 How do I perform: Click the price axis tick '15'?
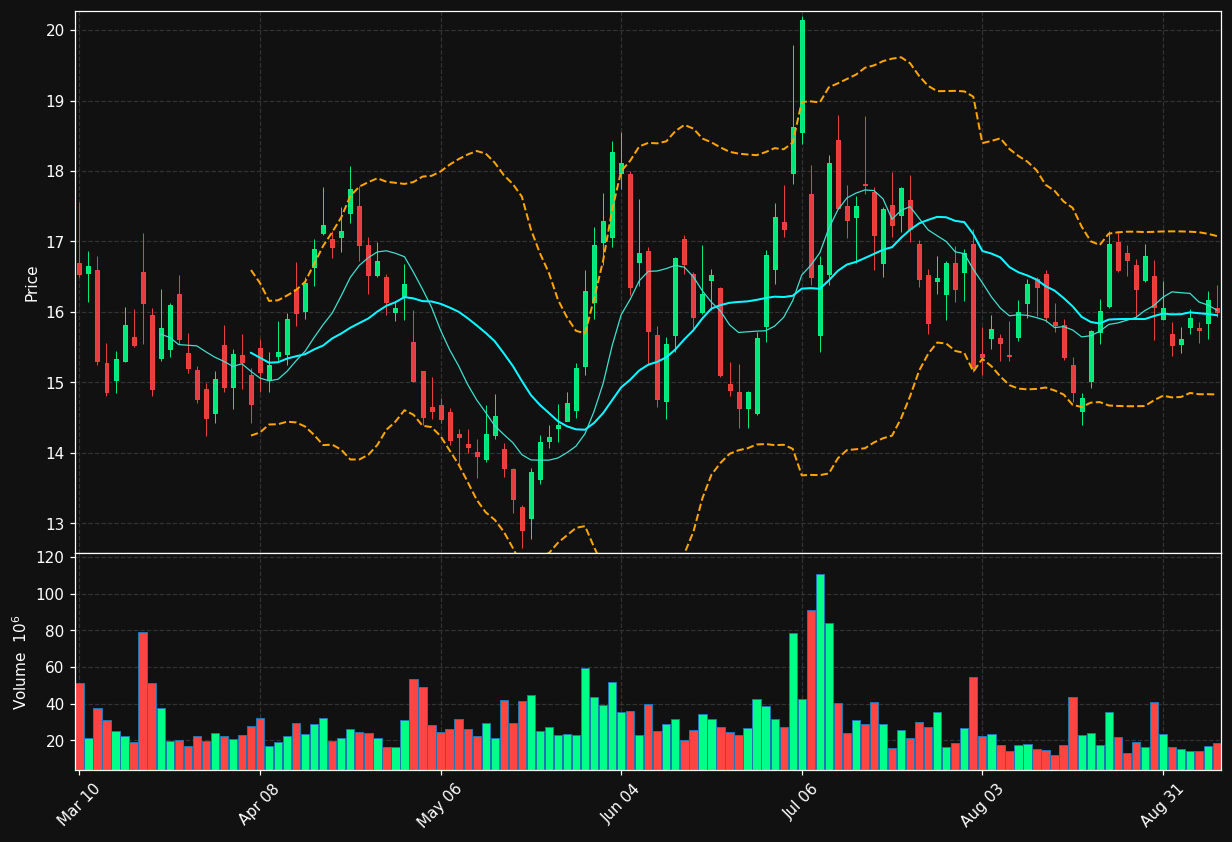pos(55,383)
